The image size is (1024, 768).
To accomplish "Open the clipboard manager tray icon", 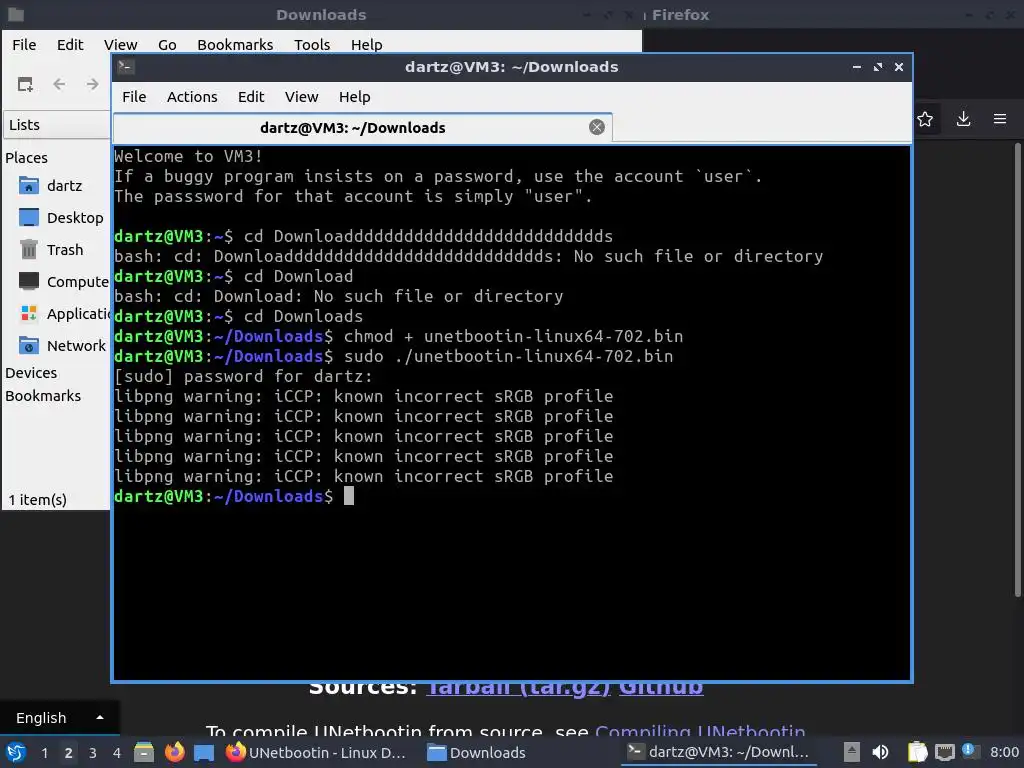I will 917,752.
